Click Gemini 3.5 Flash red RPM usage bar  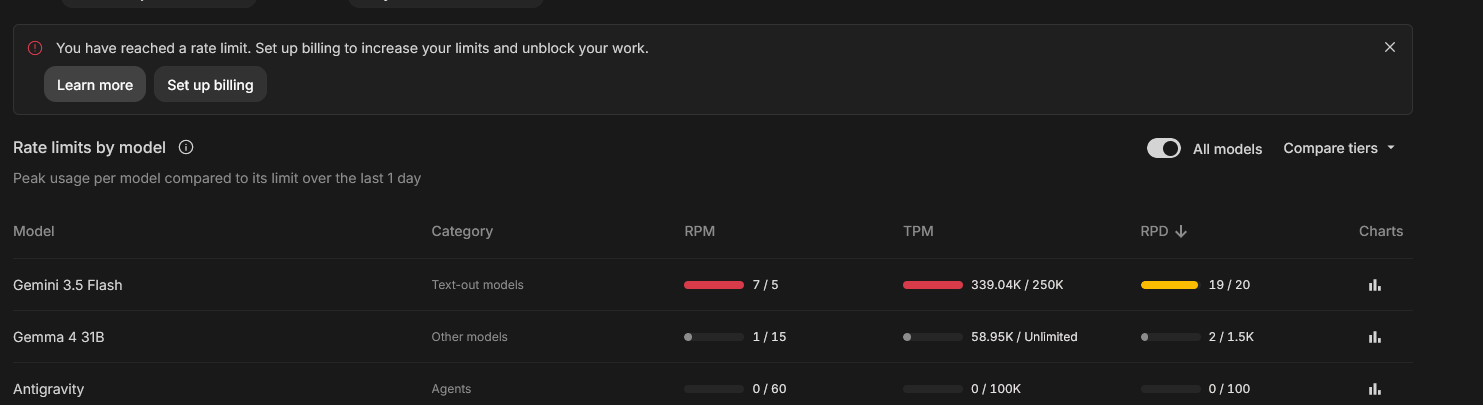click(714, 285)
